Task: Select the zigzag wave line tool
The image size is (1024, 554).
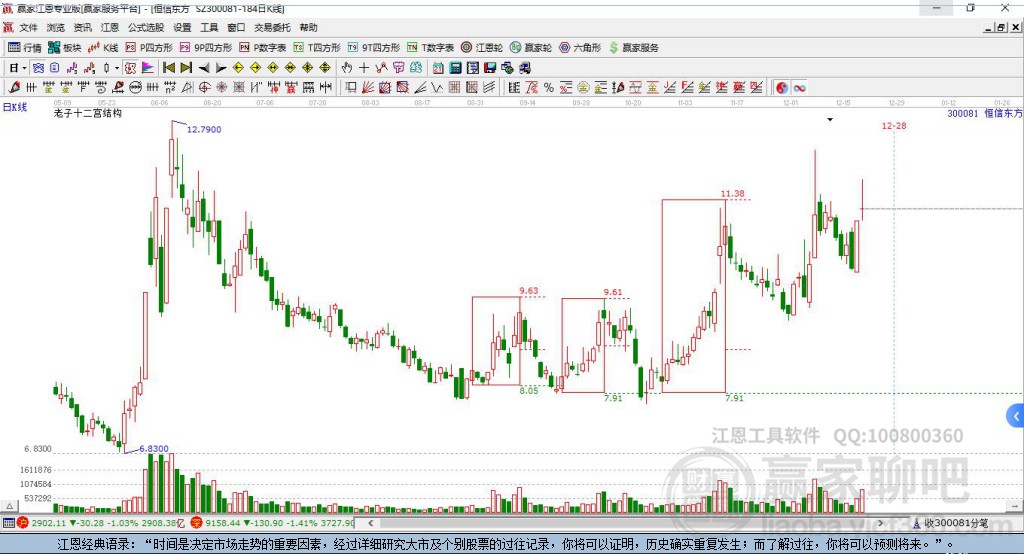Action: point(437,88)
